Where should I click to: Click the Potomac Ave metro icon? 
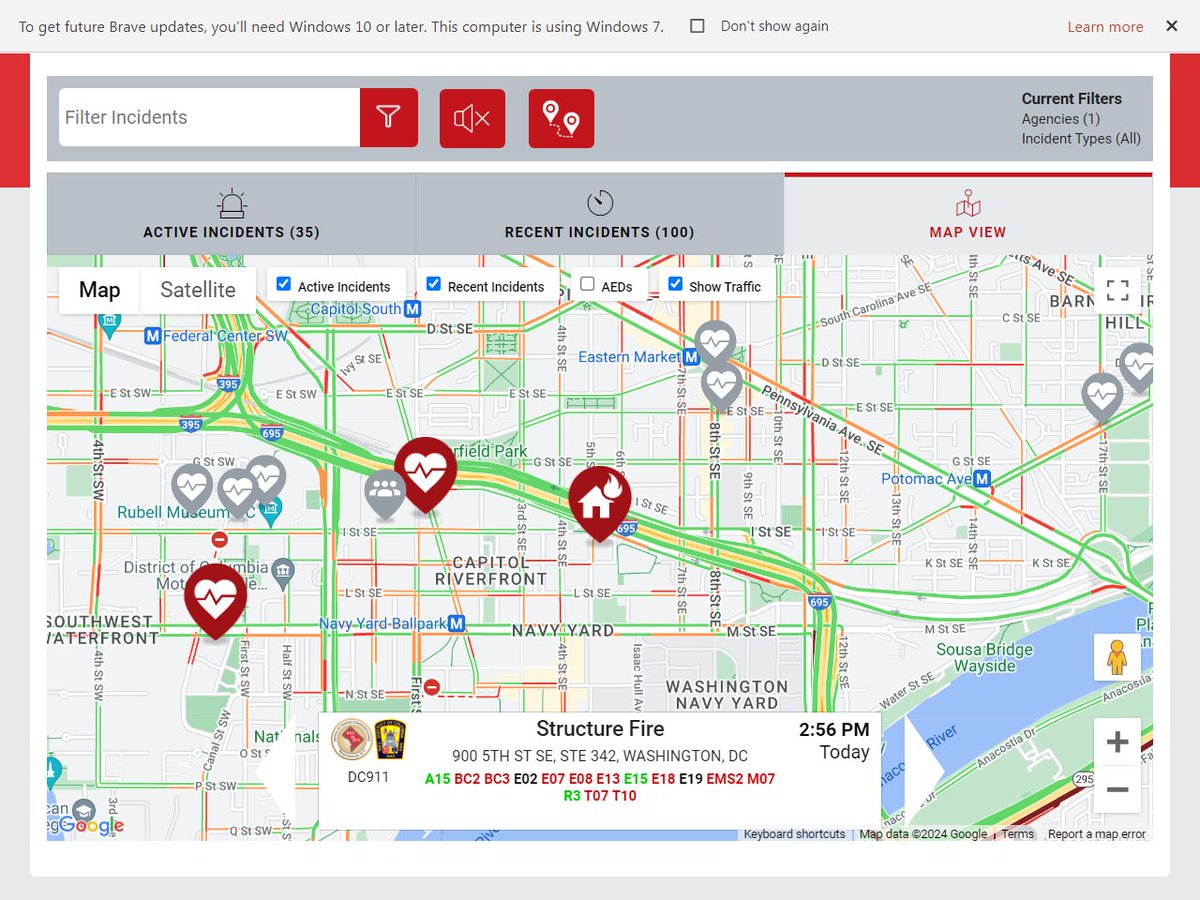[x=982, y=479]
